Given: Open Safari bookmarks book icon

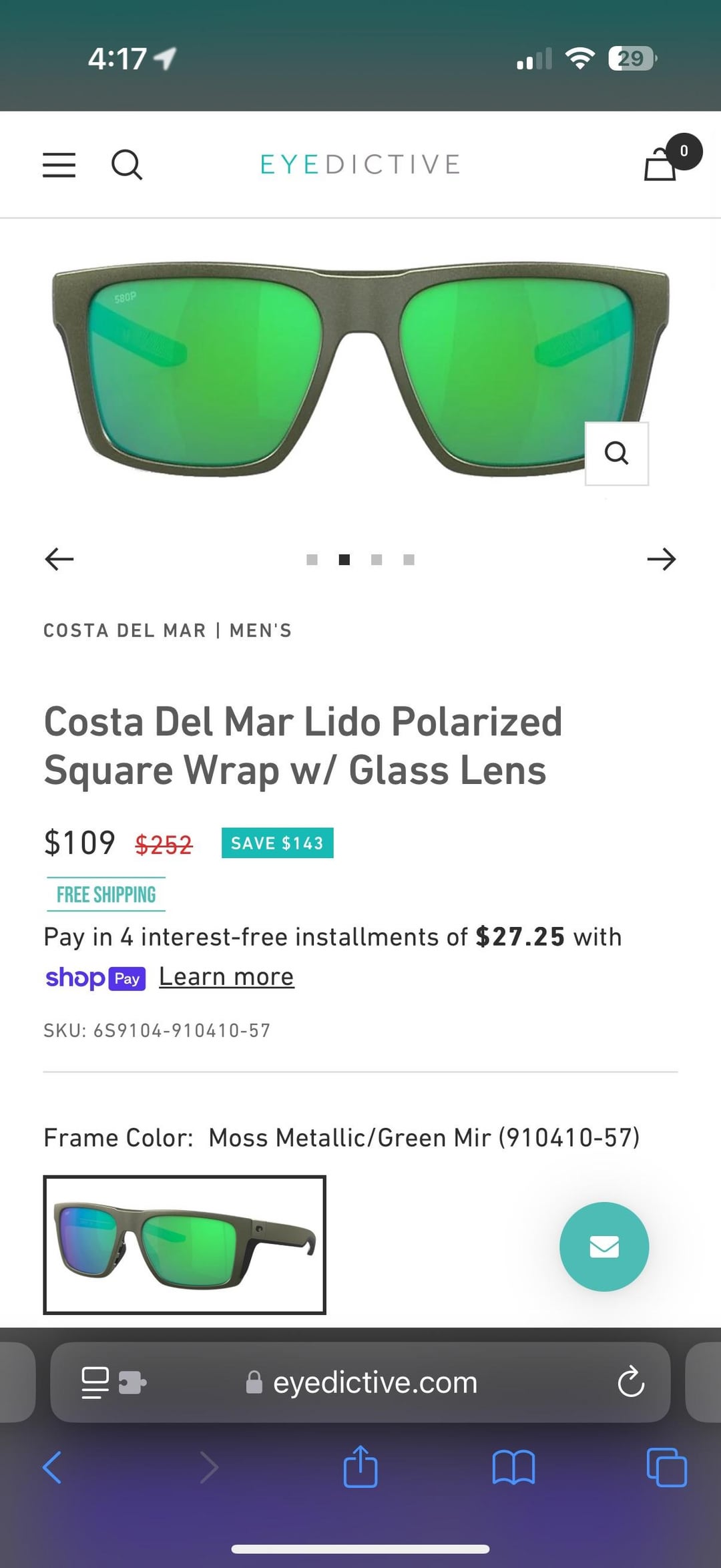Looking at the screenshot, I should point(513,1467).
